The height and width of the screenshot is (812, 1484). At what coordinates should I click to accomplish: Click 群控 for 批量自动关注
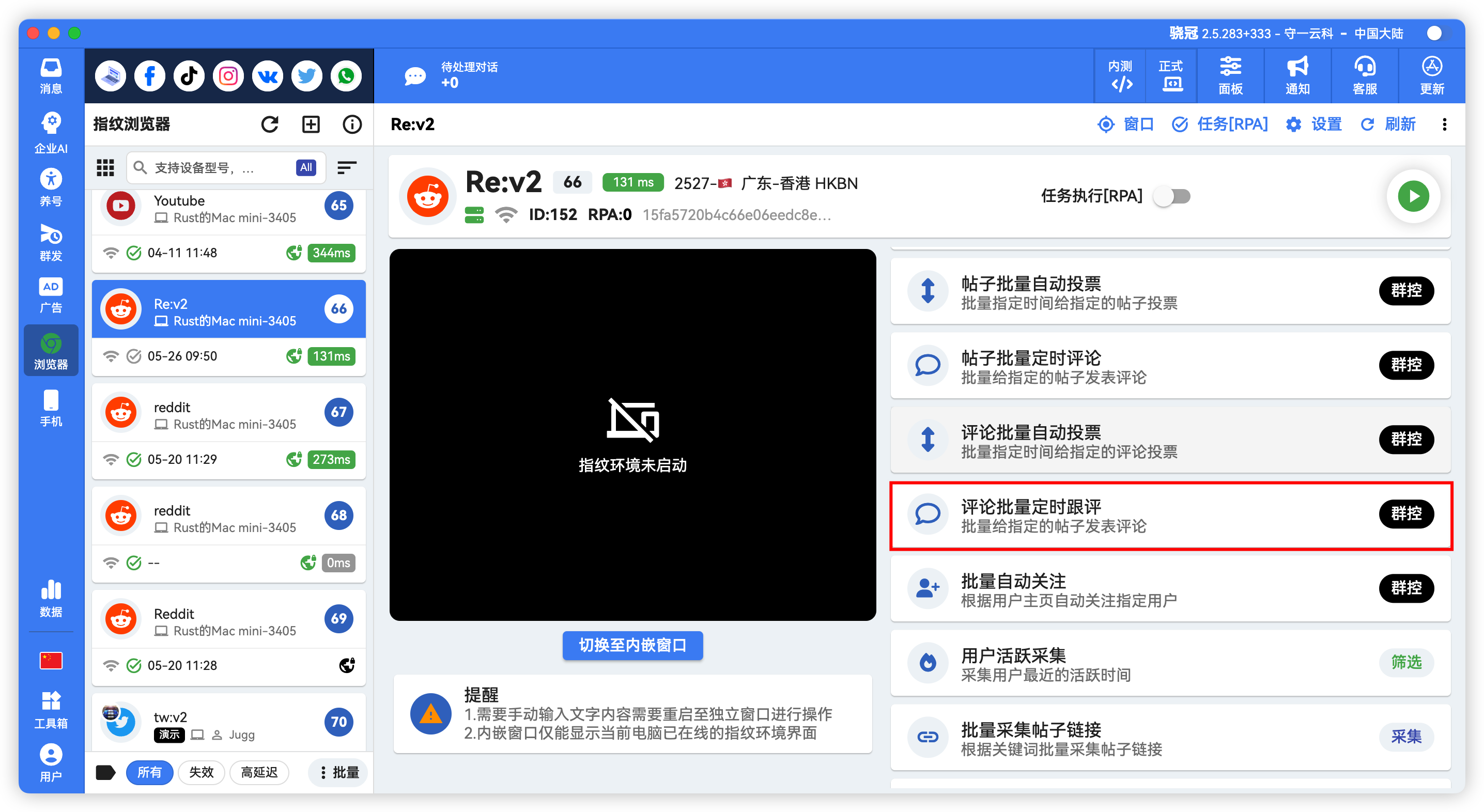(x=1406, y=588)
